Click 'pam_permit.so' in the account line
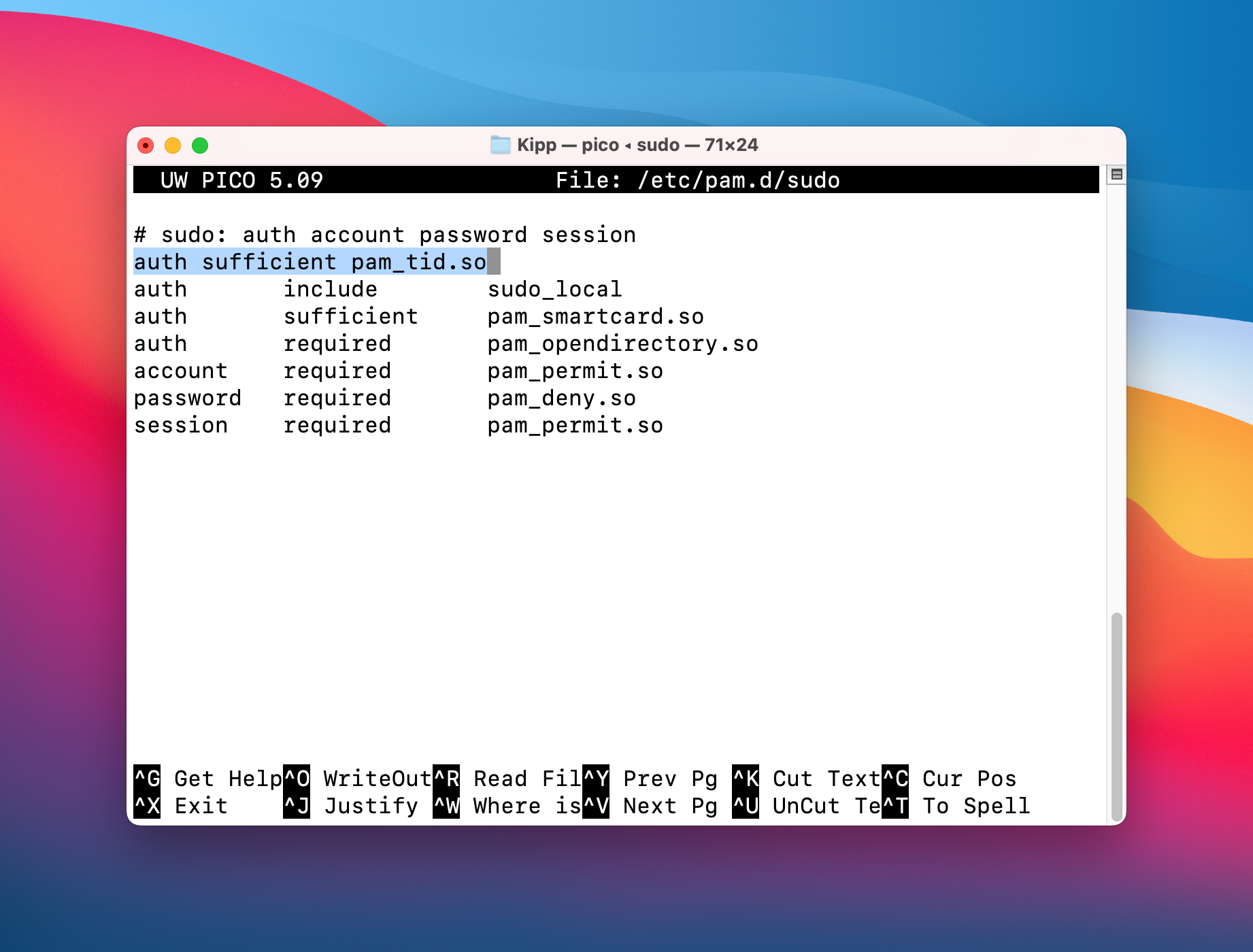 pos(575,371)
